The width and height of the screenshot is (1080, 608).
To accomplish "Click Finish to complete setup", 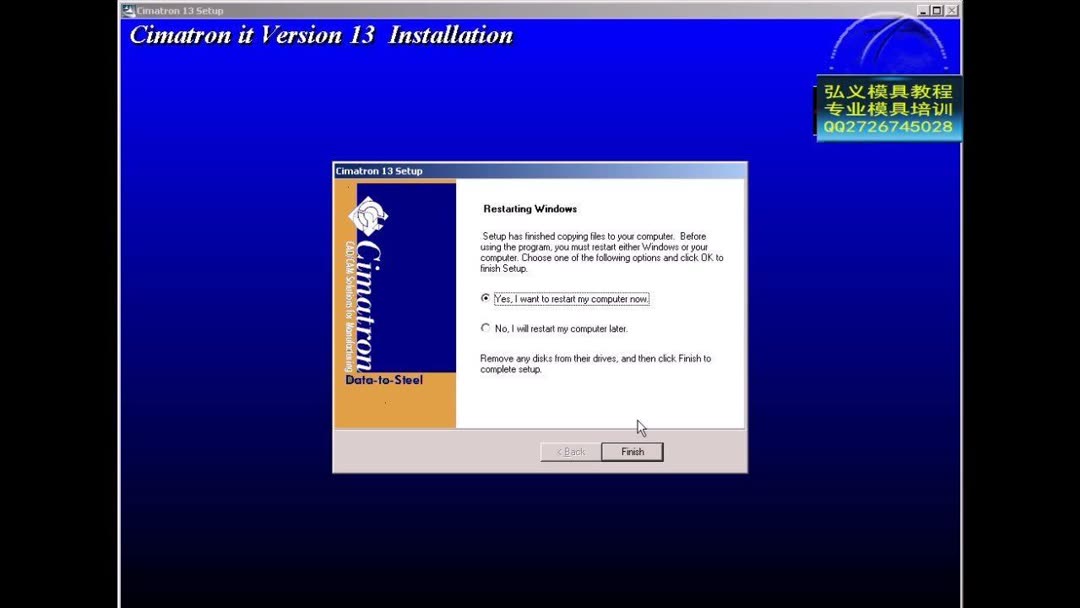I will 631,451.
